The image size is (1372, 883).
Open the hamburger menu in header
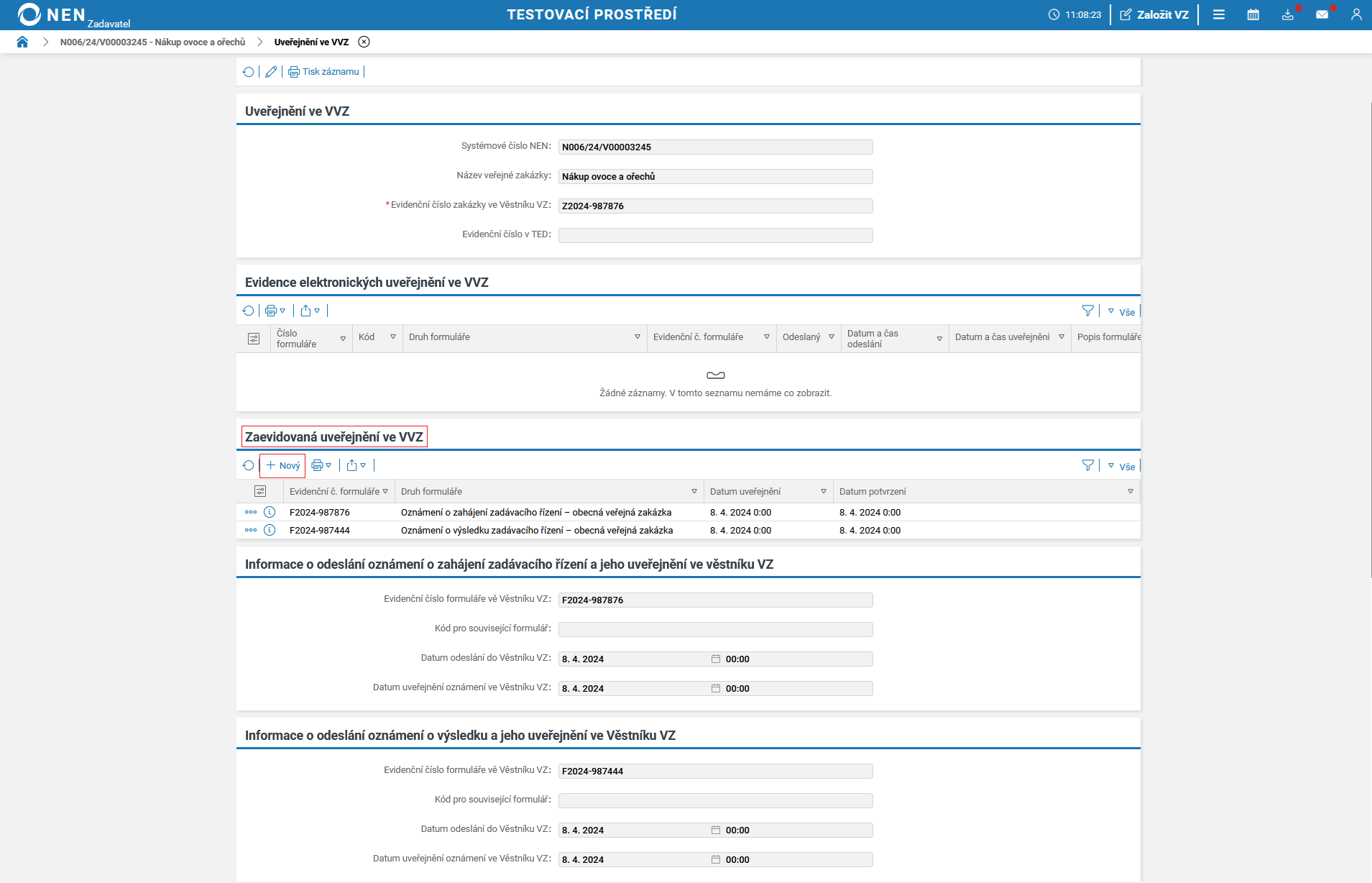tap(1219, 14)
